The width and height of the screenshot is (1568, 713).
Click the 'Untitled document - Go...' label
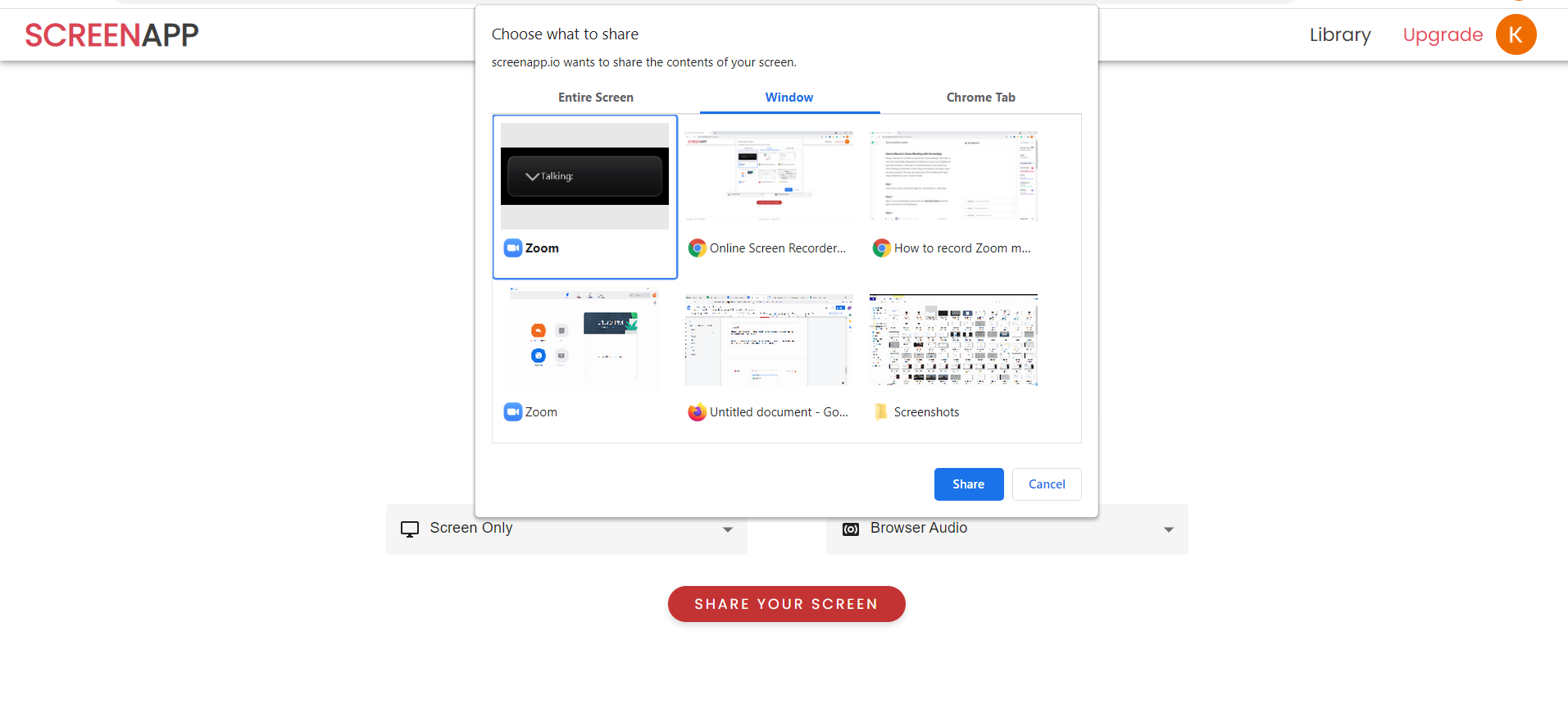pyautogui.click(x=779, y=412)
